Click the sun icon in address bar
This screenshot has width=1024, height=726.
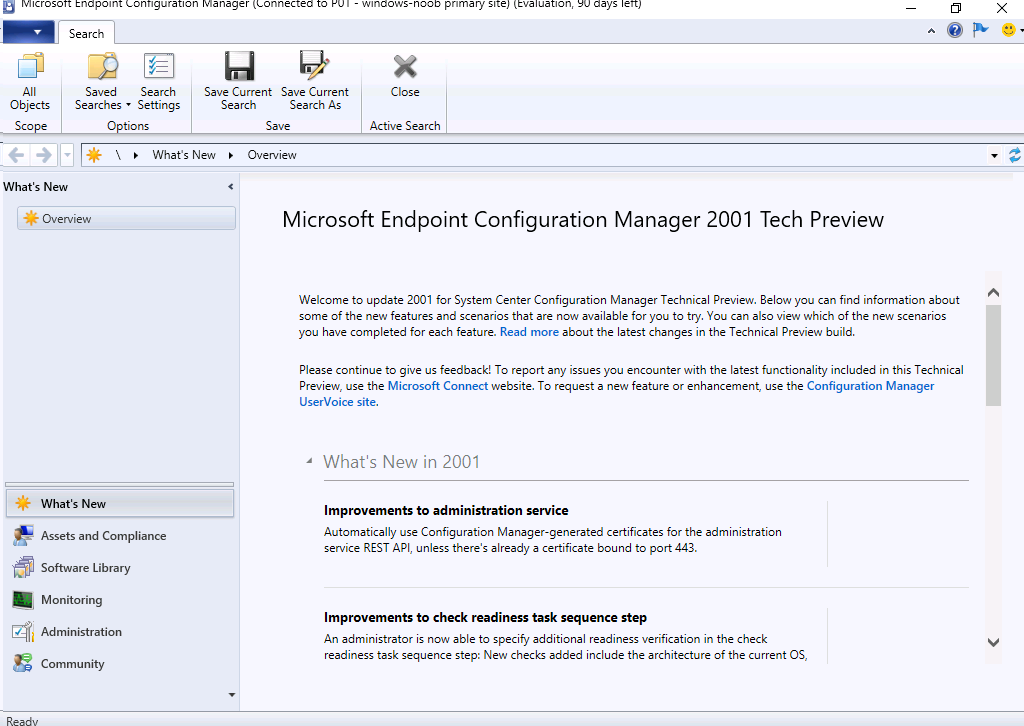pyautogui.click(x=94, y=155)
